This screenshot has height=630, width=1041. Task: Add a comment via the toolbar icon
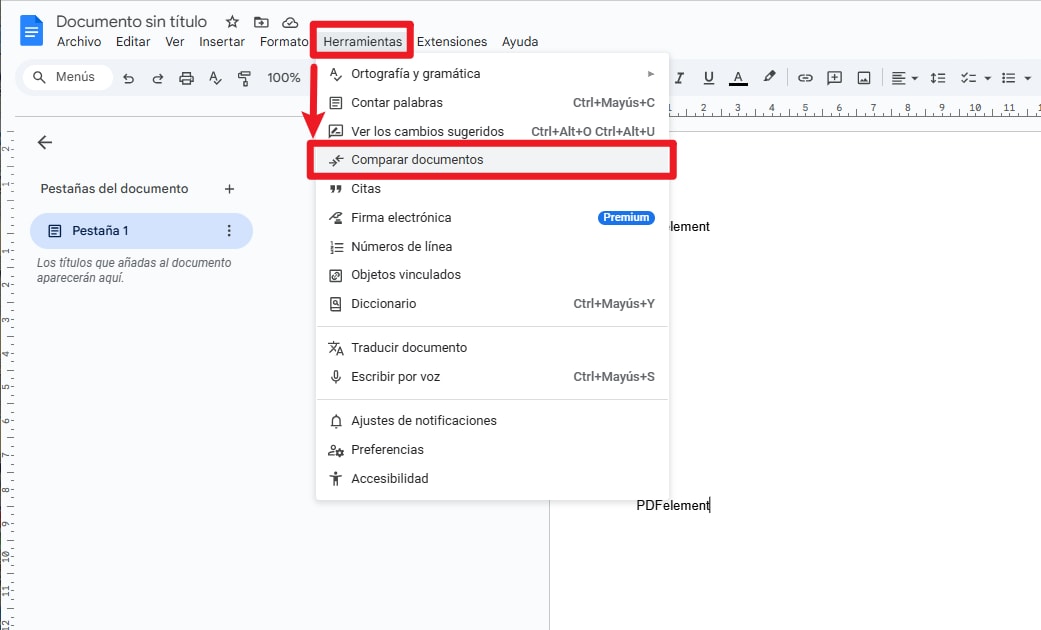click(x=834, y=77)
